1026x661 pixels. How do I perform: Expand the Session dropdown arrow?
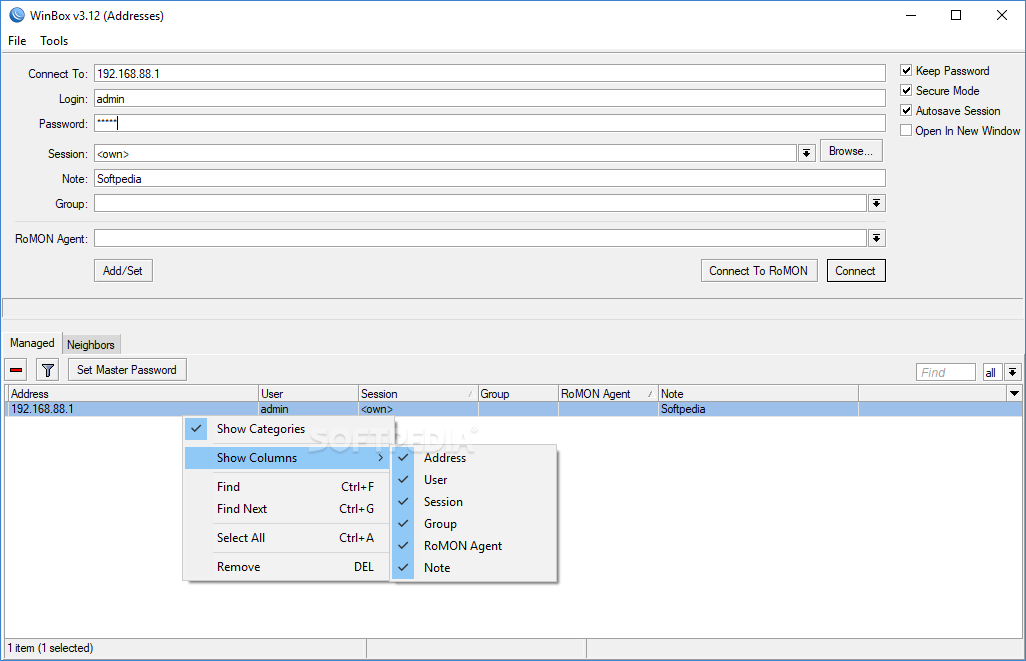coord(806,153)
